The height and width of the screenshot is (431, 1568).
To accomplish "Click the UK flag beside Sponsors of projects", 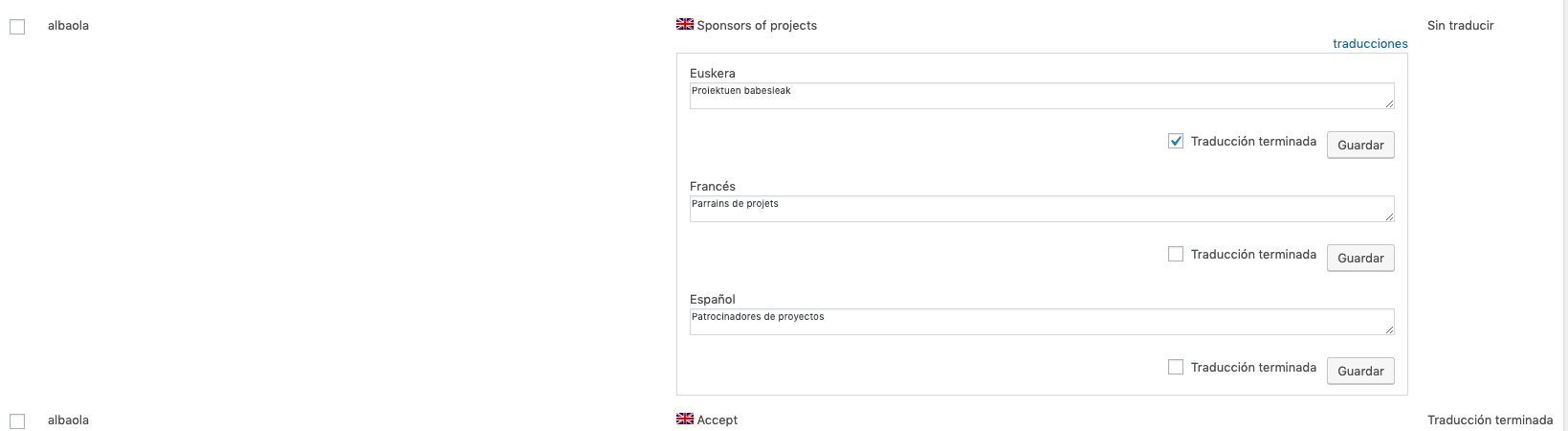I will (x=685, y=24).
